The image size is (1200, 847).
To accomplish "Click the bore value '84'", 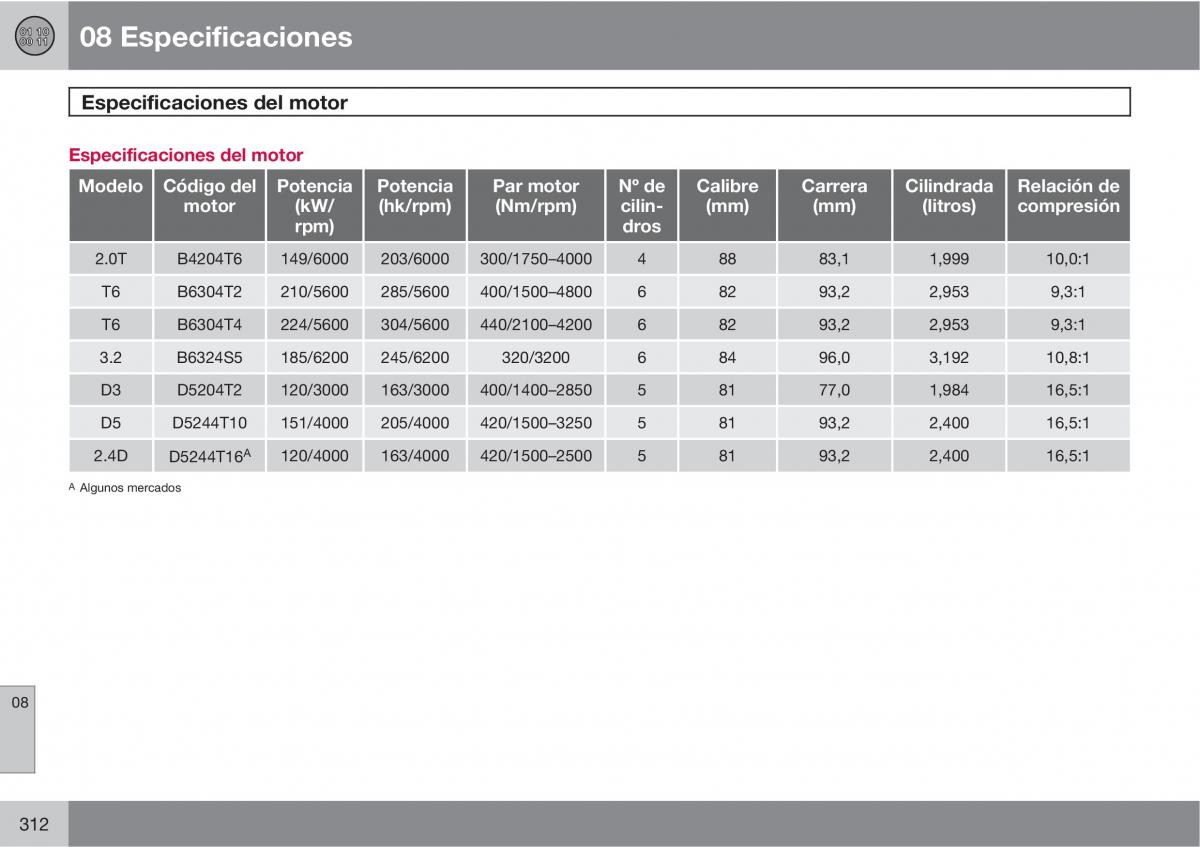I will pyautogui.click(x=727, y=357).
